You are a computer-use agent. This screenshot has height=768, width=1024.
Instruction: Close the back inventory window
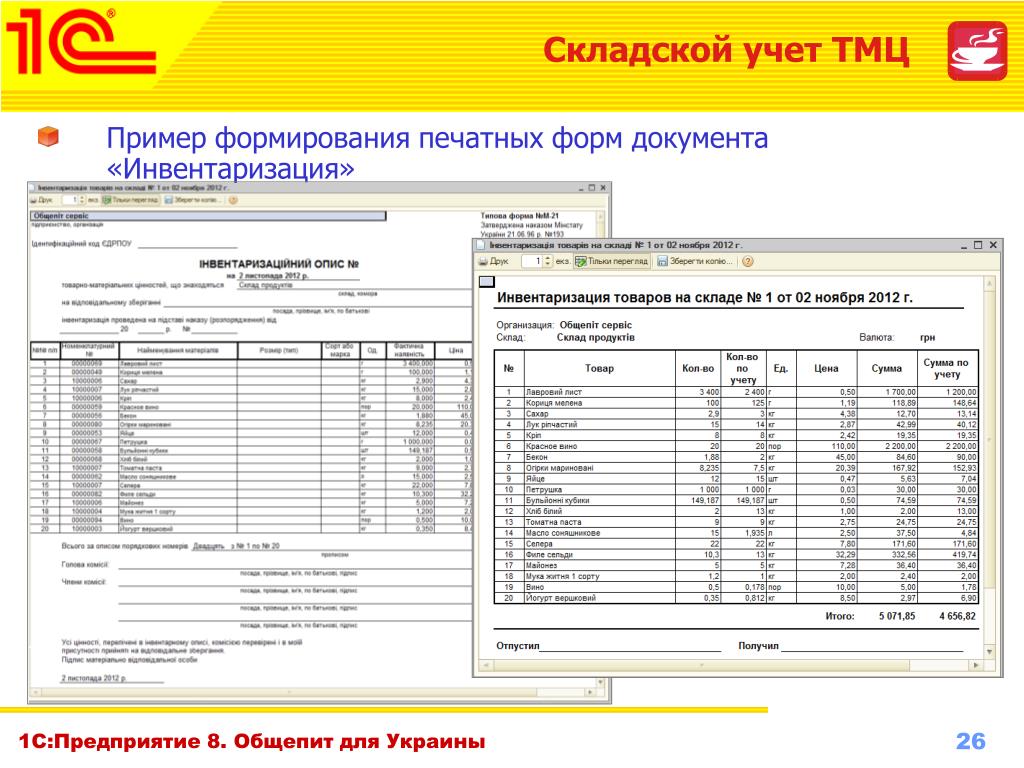click(x=603, y=187)
